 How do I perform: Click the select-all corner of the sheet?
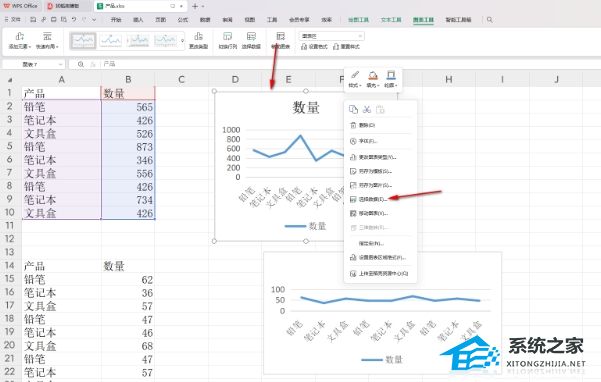tap(10, 80)
